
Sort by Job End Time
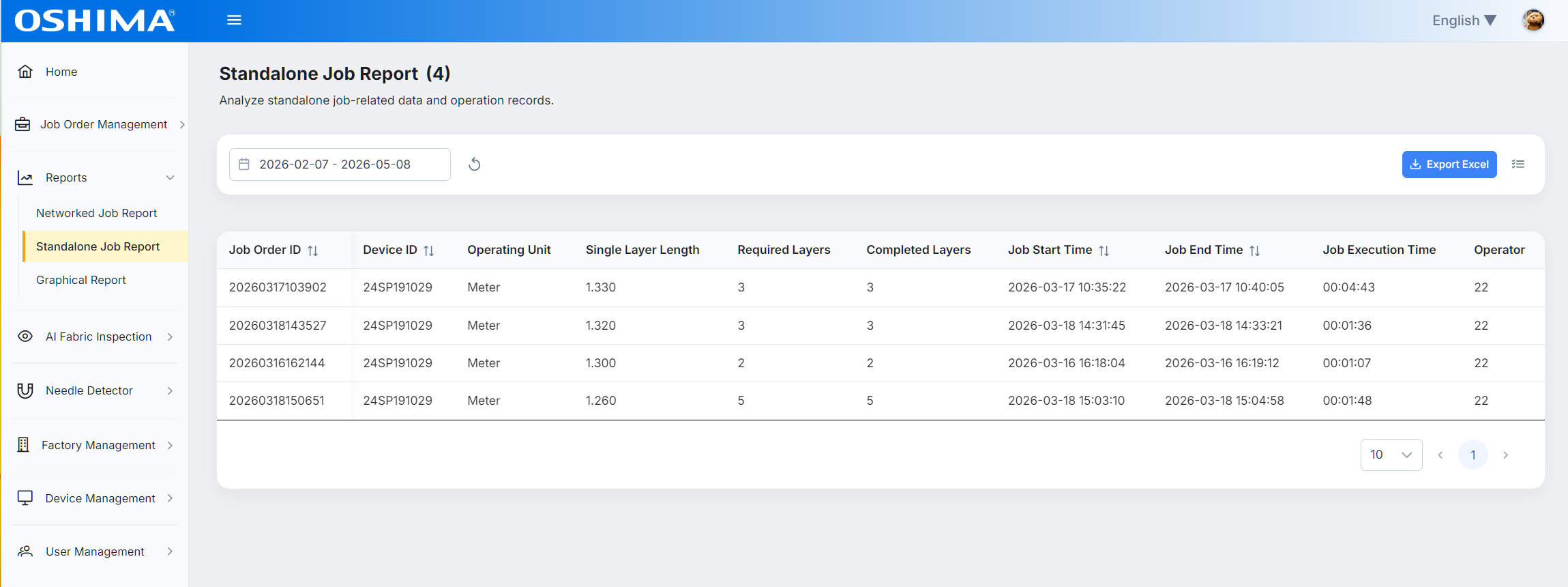click(x=1255, y=250)
